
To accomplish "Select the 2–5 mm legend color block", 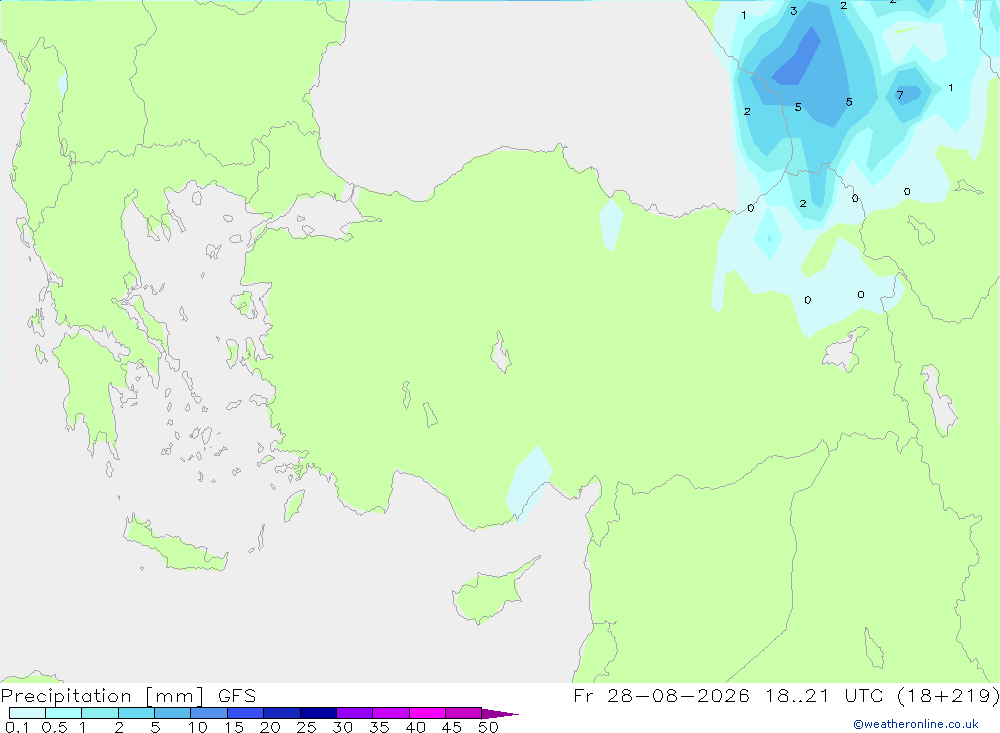I will click(x=136, y=713).
